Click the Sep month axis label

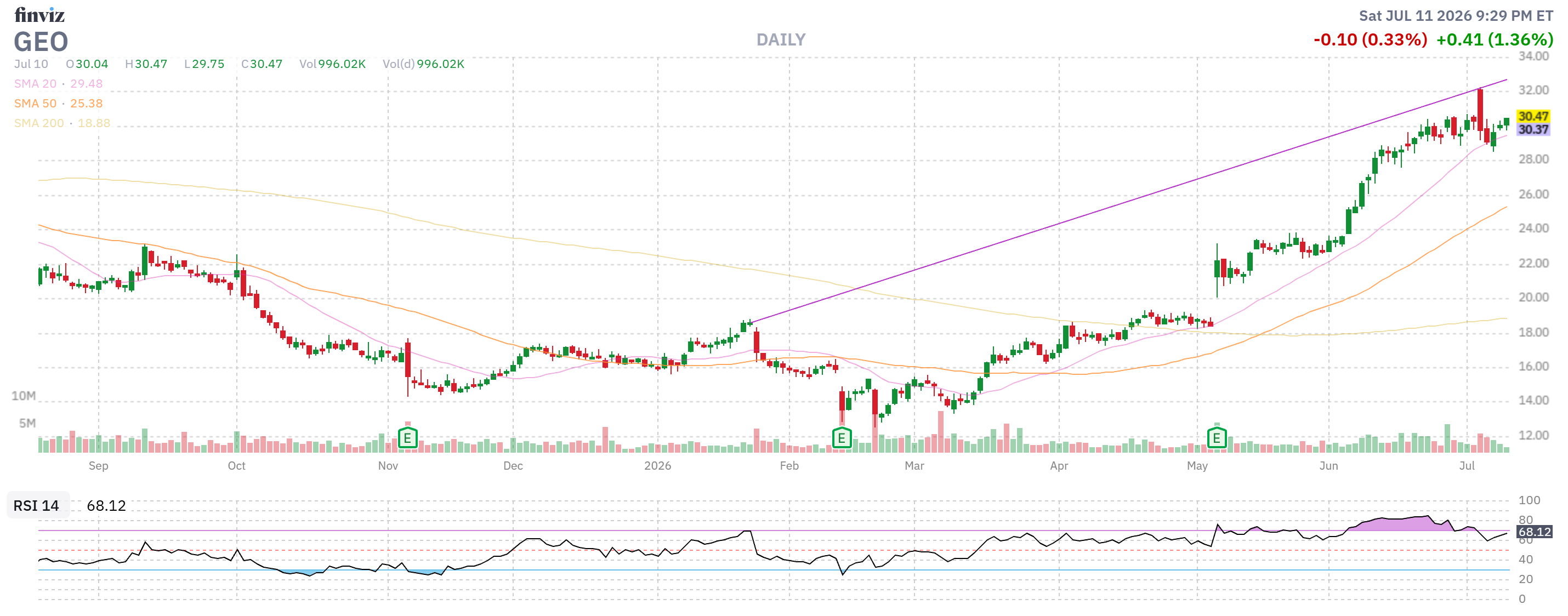[x=99, y=466]
